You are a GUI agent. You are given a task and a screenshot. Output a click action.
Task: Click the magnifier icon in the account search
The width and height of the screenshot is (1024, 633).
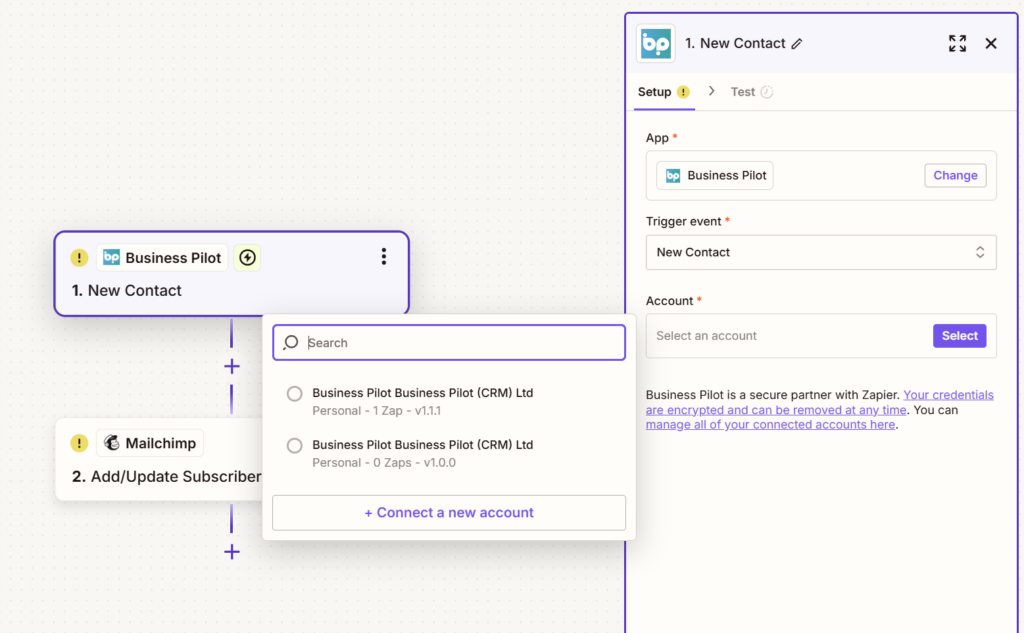291,342
